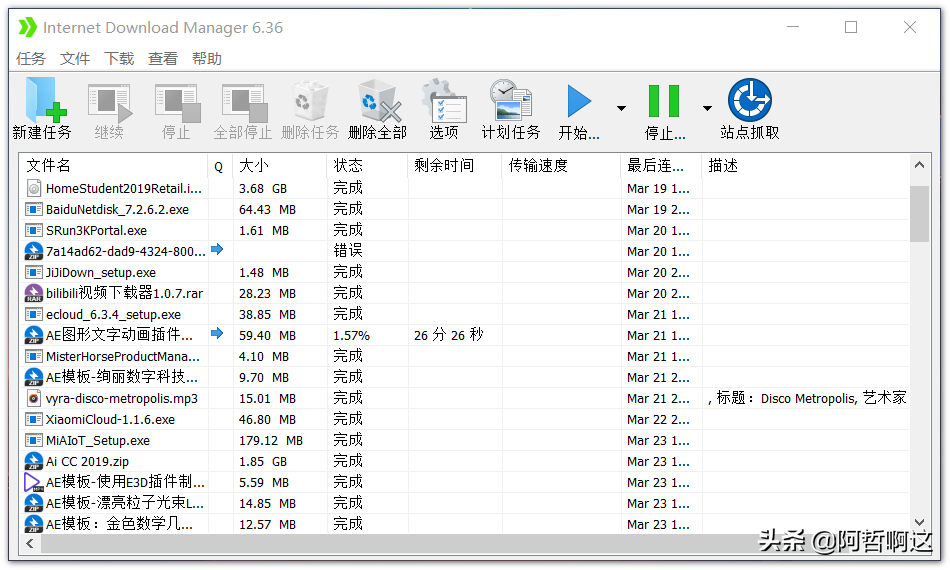
Task: Click the vertical scrollbar up arrow
Action: [x=920, y=165]
